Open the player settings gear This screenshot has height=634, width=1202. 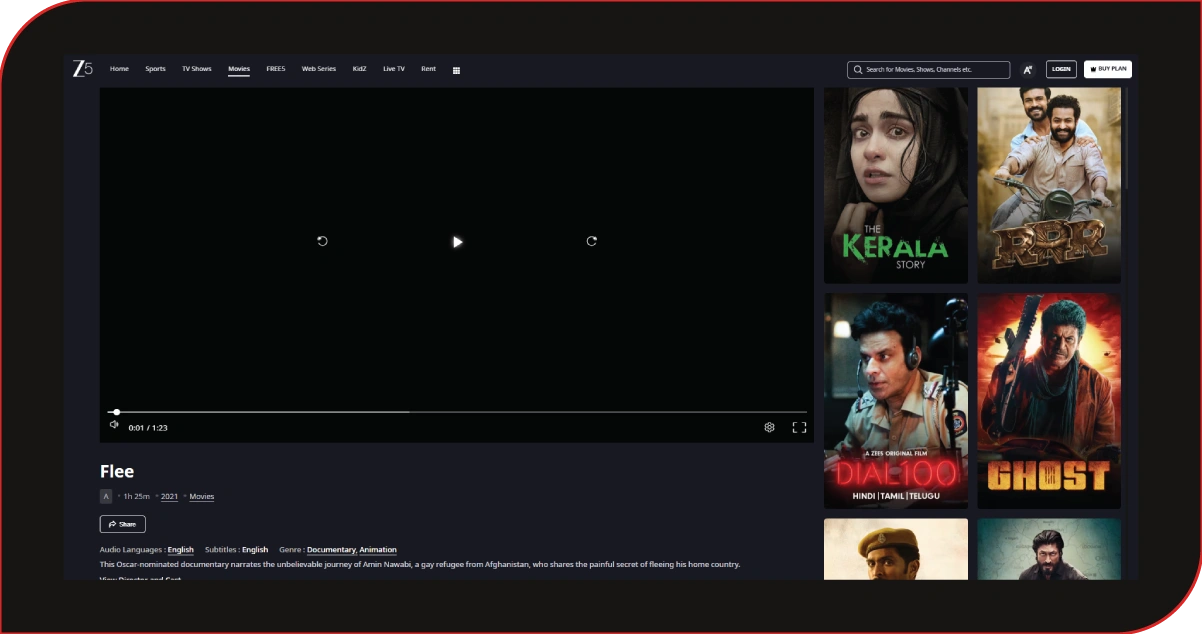click(770, 427)
